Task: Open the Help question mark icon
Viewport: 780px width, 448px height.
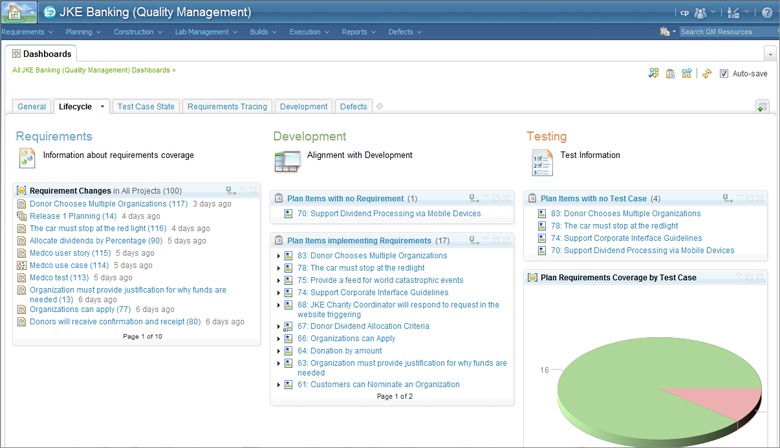Action: [767, 13]
